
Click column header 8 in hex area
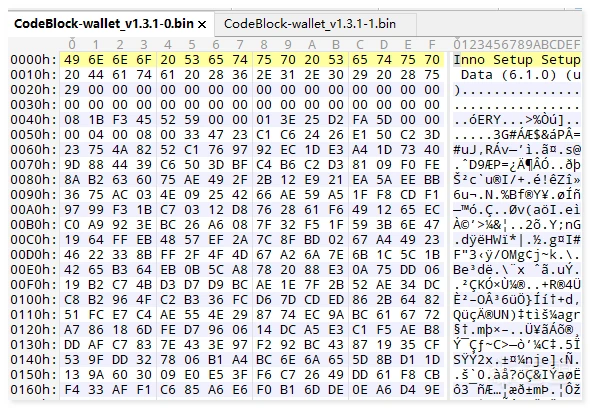264,45
